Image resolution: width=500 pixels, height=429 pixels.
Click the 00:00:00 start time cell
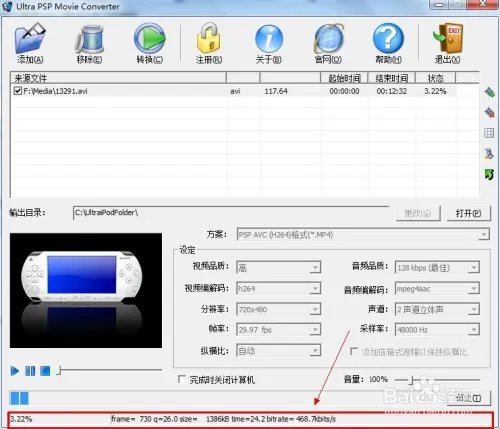coord(344,91)
